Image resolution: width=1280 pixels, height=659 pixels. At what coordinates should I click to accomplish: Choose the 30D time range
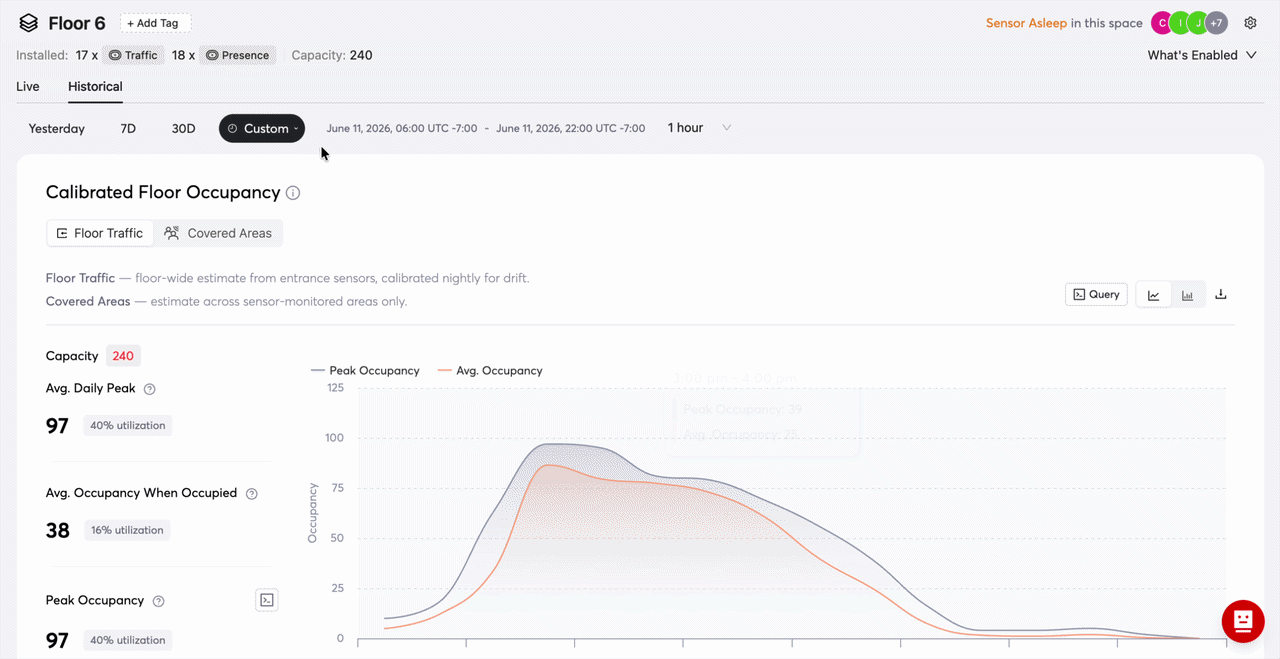[184, 128]
